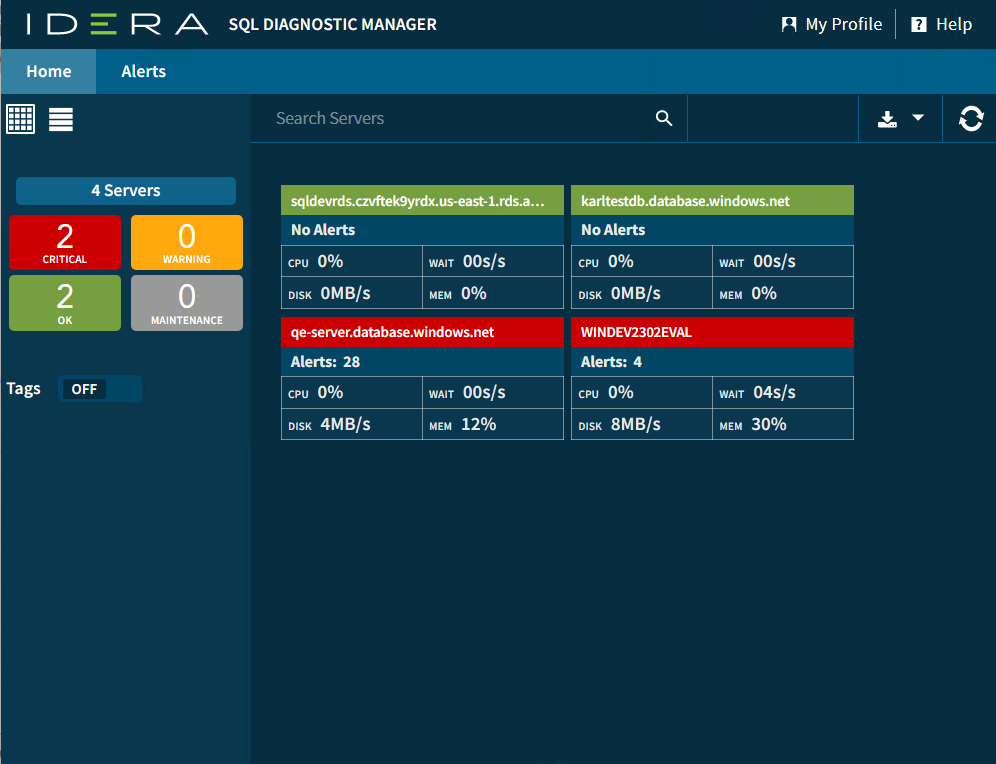The image size is (996, 764).
Task: Click WAIT 00s/s on the karltestdb card
Action: click(x=783, y=261)
